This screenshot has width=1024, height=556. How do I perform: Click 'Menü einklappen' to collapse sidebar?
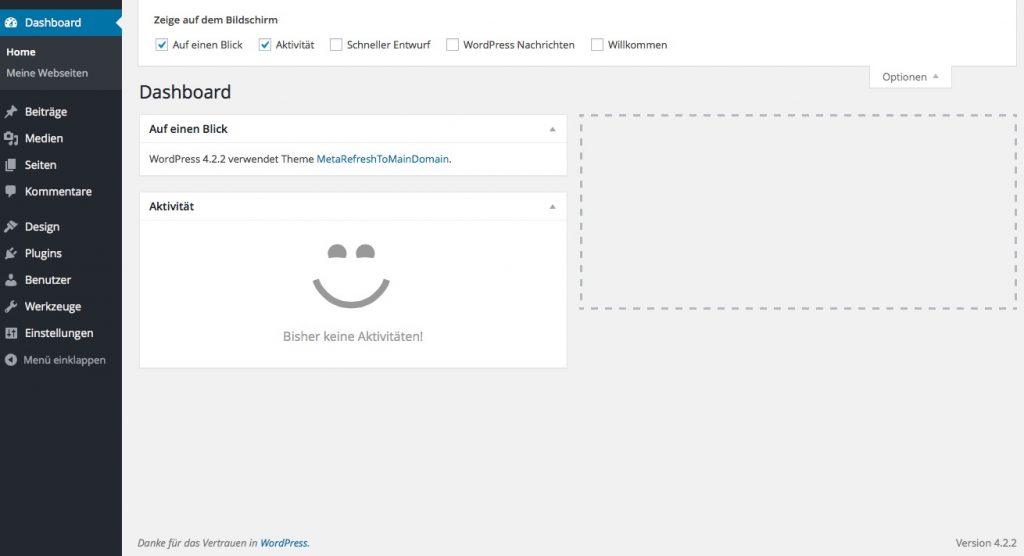pyautogui.click(x=63, y=360)
